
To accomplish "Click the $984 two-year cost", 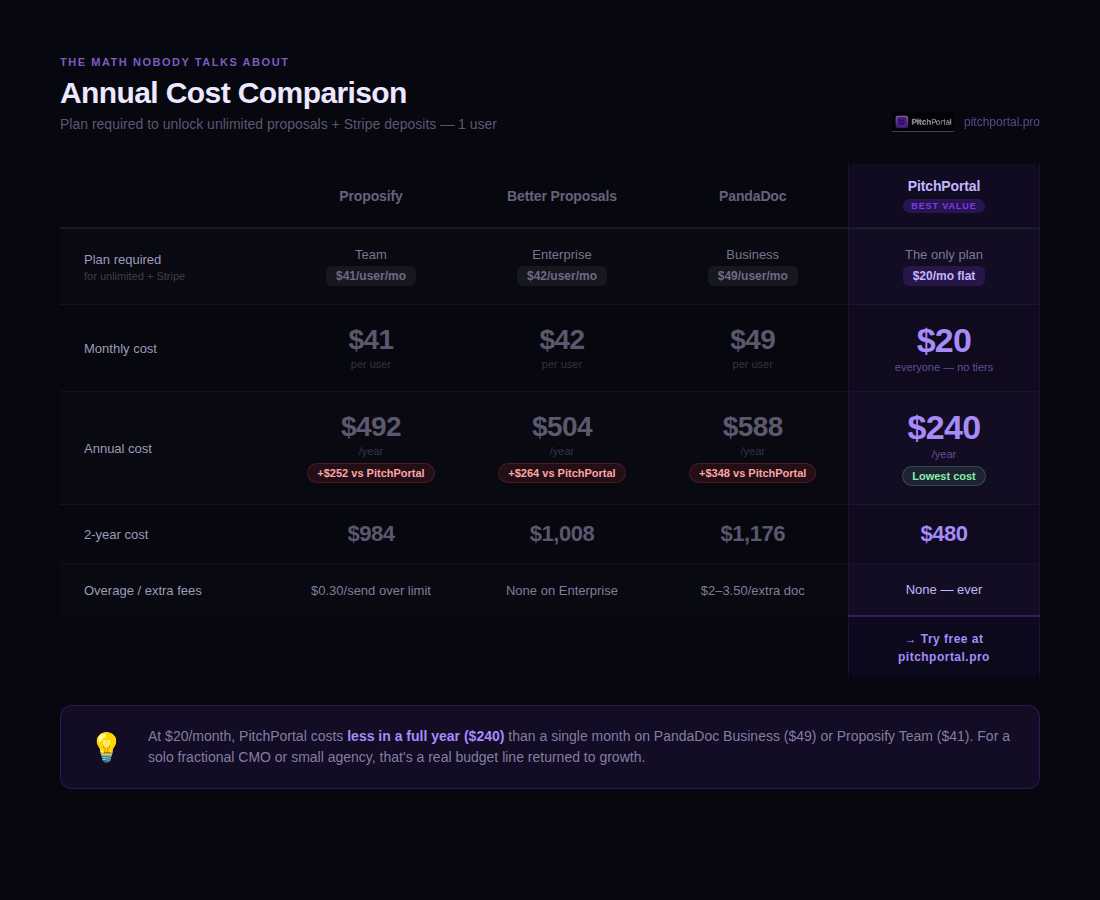I will click(370, 534).
